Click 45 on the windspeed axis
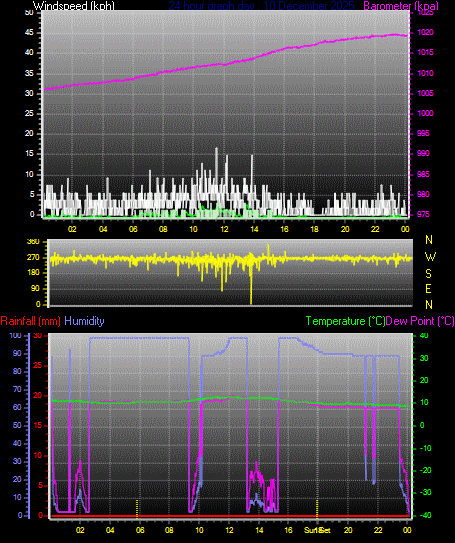Image resolution: width=455 pixels, height=543 pixels. (x=29, y=33)
